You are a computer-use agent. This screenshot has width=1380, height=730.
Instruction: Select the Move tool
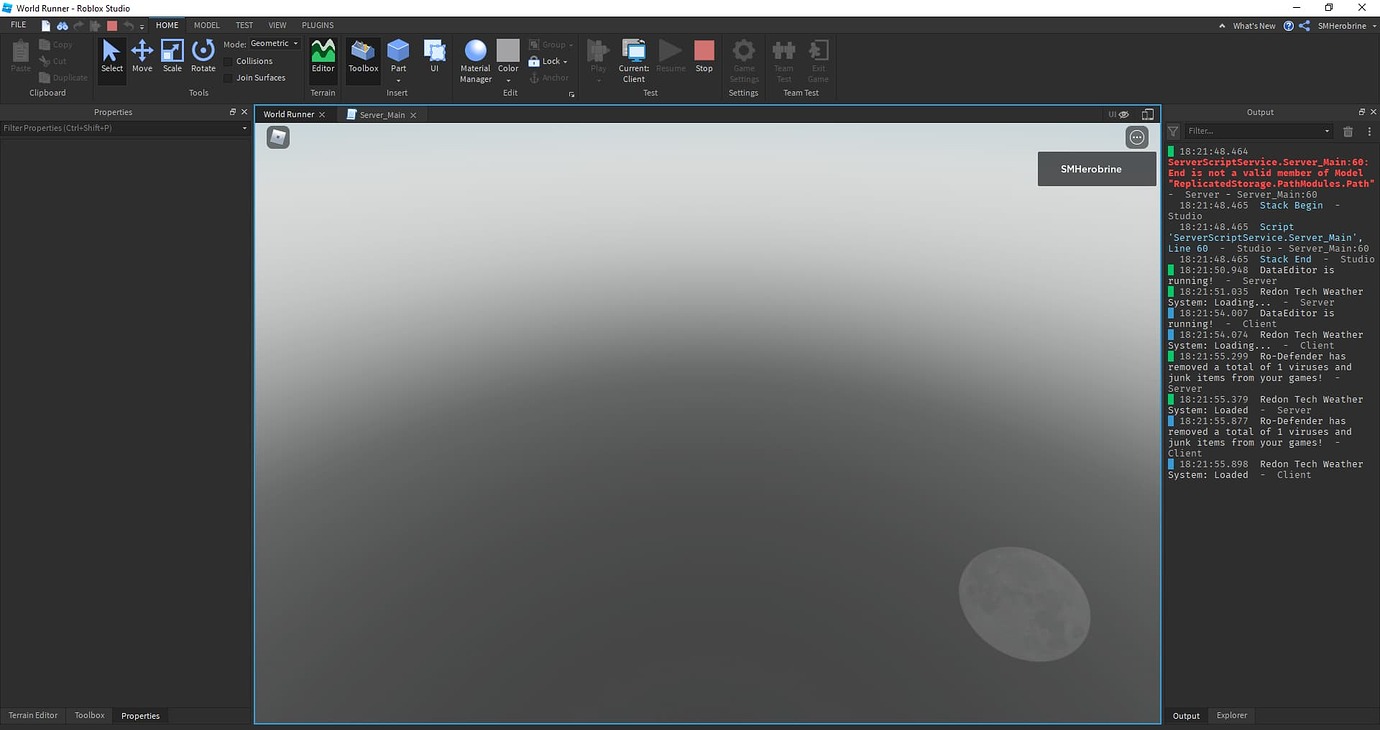(x=142, y=57)
